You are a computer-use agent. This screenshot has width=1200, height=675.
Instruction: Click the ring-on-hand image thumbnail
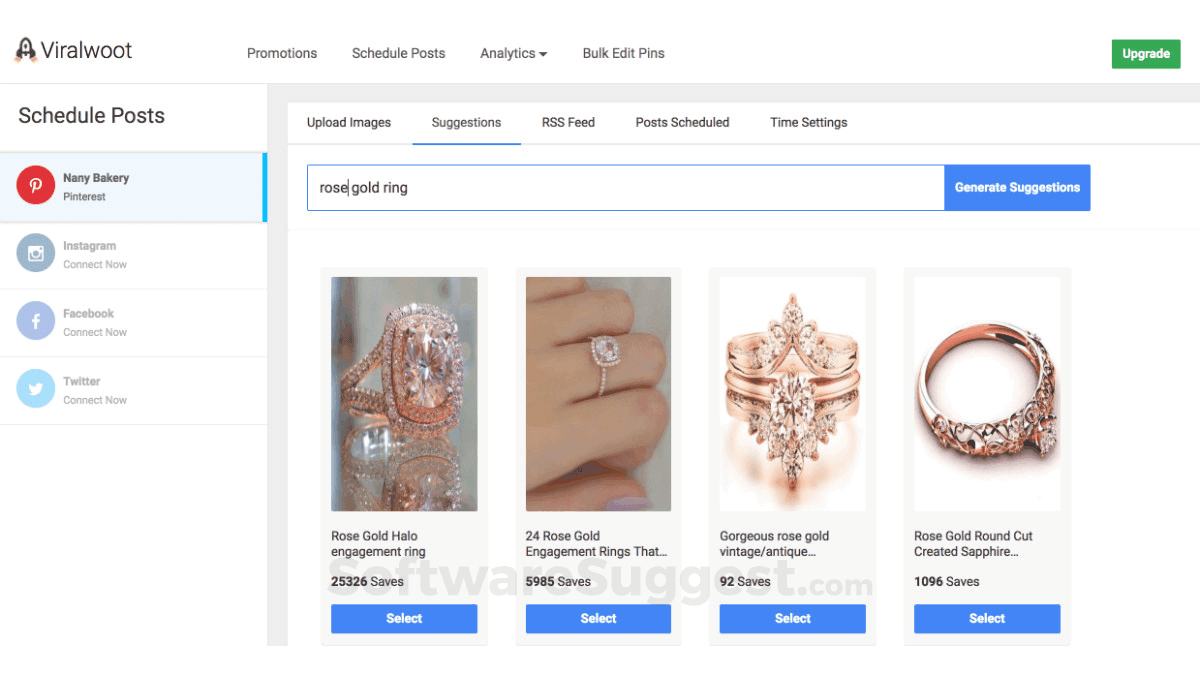(598, 394)
